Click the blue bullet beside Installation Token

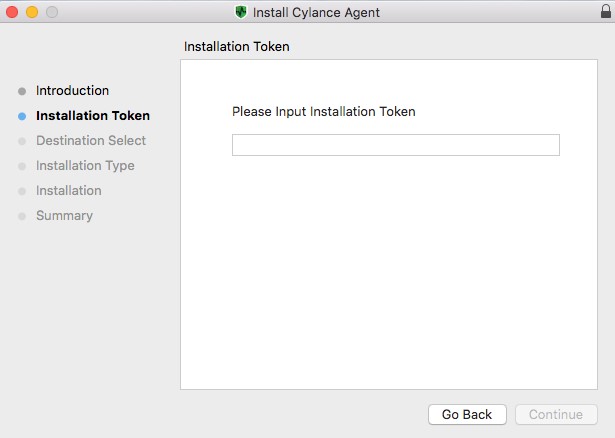[x=22, y=116]
